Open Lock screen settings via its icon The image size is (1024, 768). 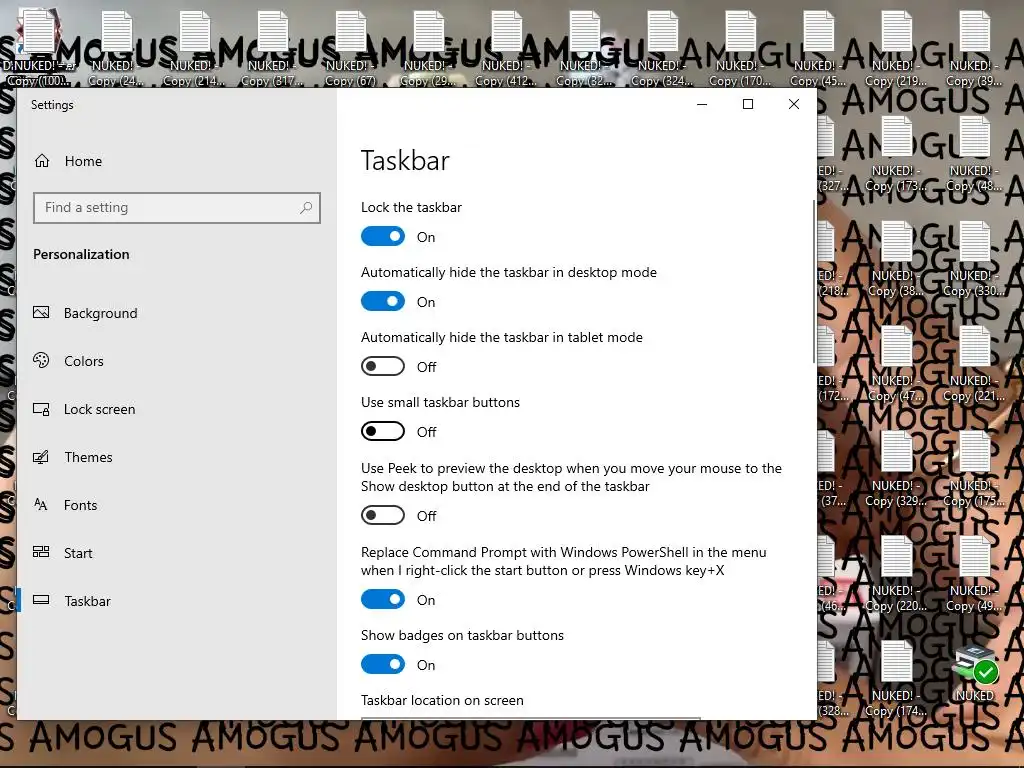tap(41, 409)
